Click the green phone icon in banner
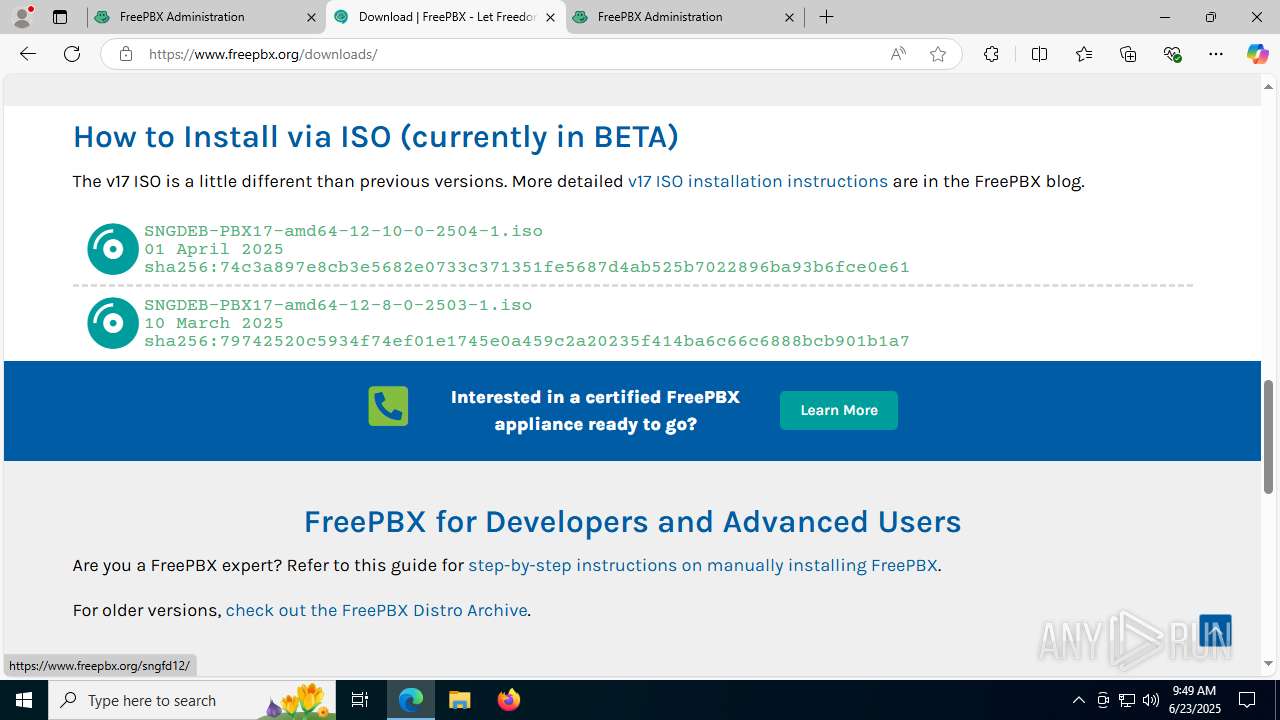Image resolution: width=1280 pixels, height=720 pixels. coord(388,406)
